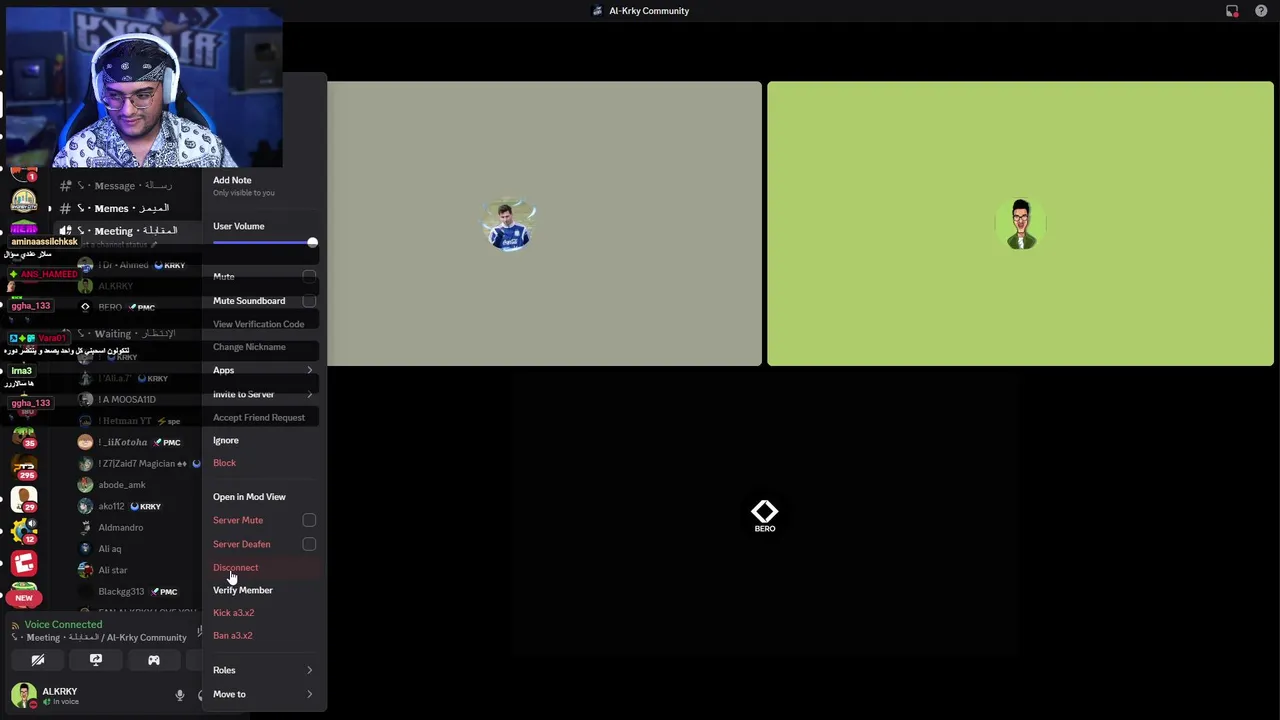Share your screen button in voice panel
The width and height of the screenshot is (1280, 720).
click(x=96, y=660)
